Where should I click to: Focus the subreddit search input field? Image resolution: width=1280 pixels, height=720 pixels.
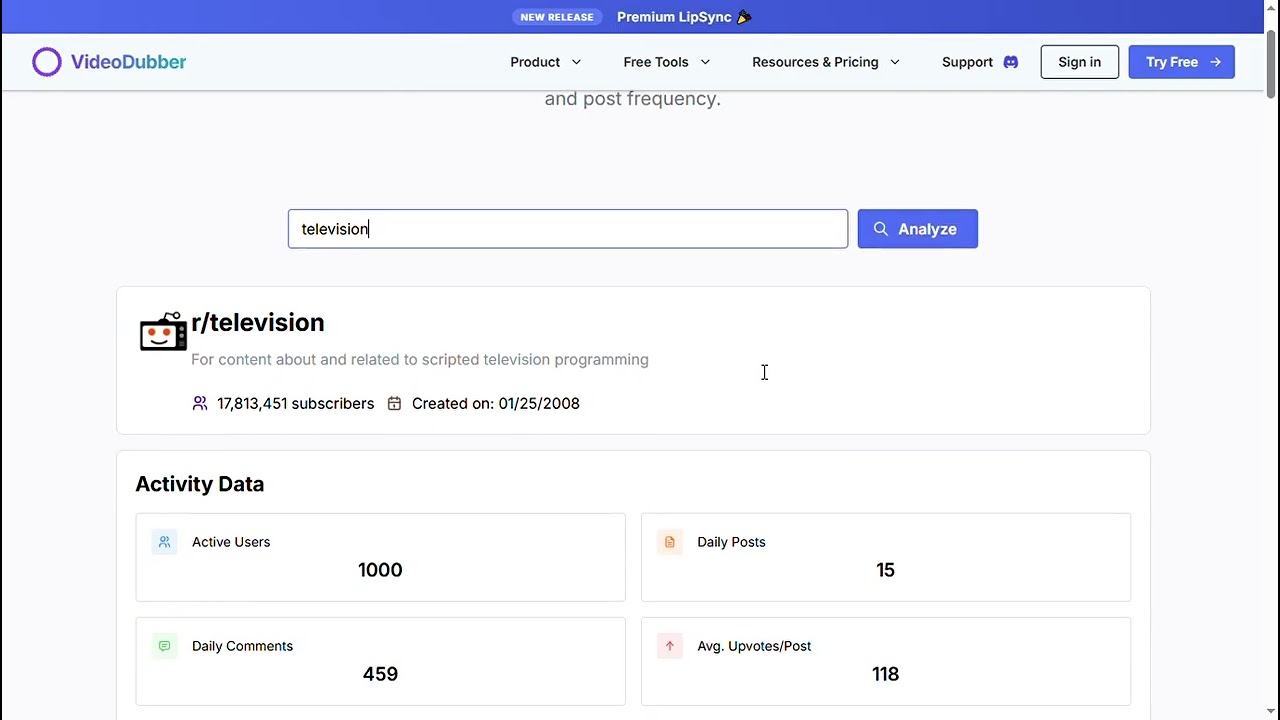point(568,229)
